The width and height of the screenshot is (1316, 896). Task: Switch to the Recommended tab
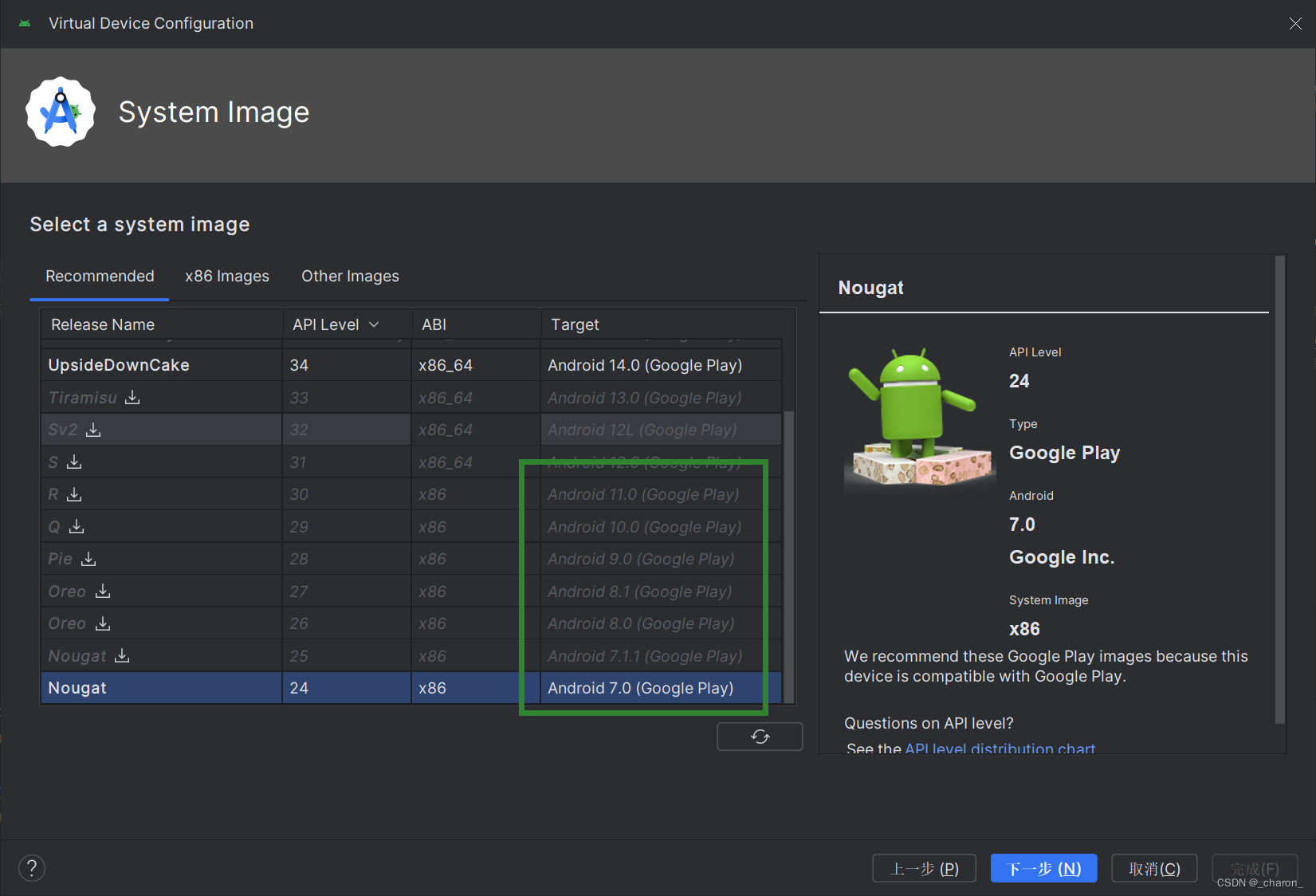[100, 277]
